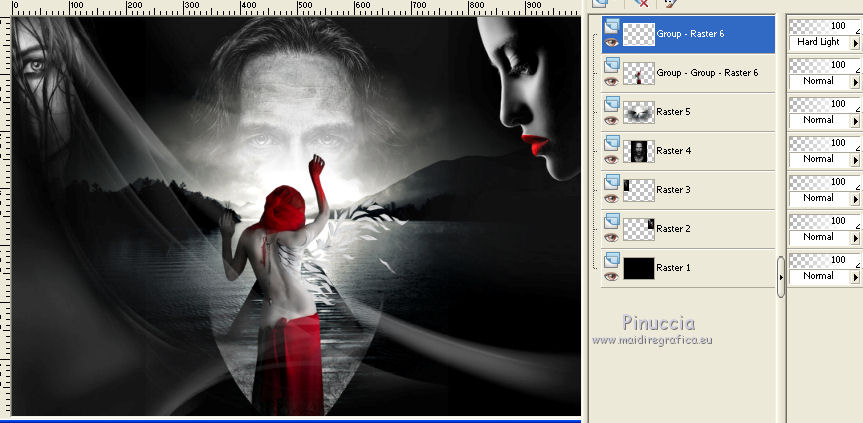
Task: Click the layer type icon of Raster 1
Action: point(611,261)
